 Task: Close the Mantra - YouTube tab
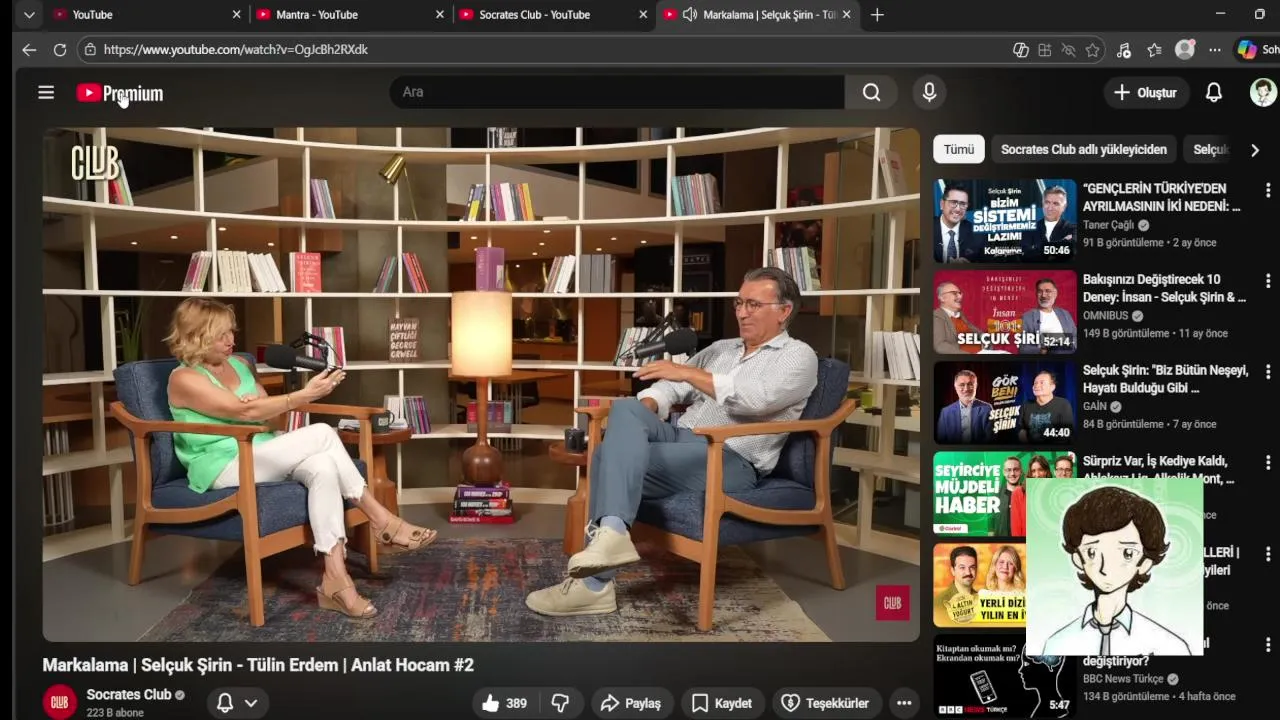(440, 15)
